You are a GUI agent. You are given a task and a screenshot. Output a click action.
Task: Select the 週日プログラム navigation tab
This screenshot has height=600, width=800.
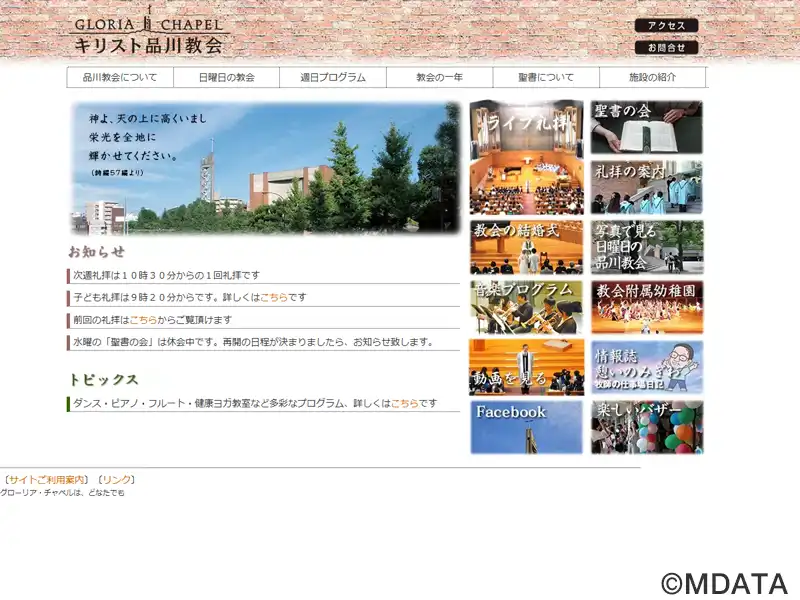coord(333,75)
